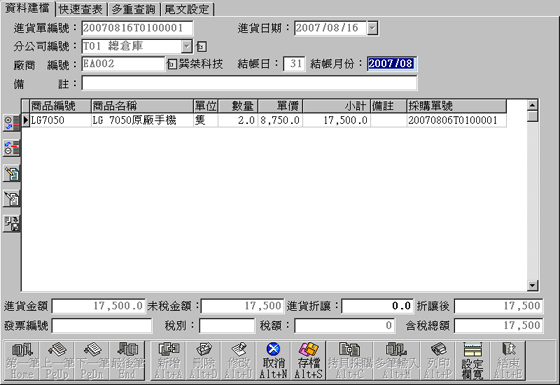Click the 取消 cancel icon button
This screenshot has width=560, height=385.
pos(274,360)
